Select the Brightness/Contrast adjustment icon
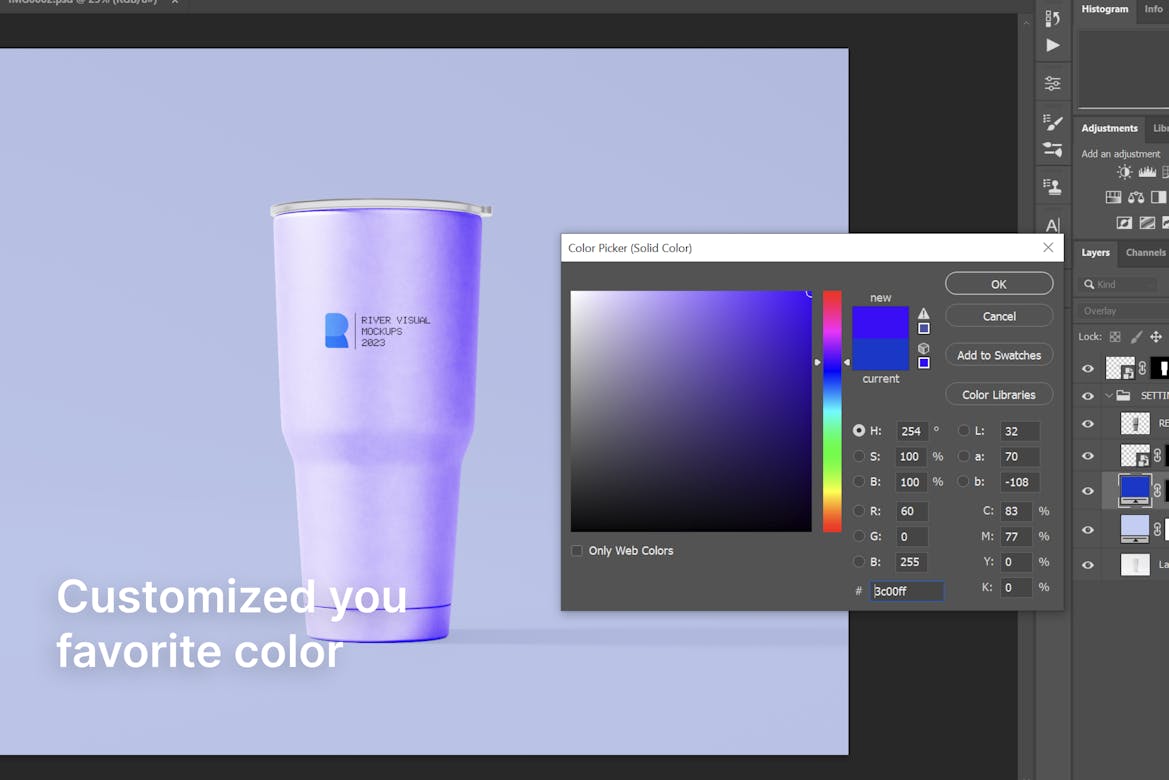The image size is (1169, 780). (1124, 171)
